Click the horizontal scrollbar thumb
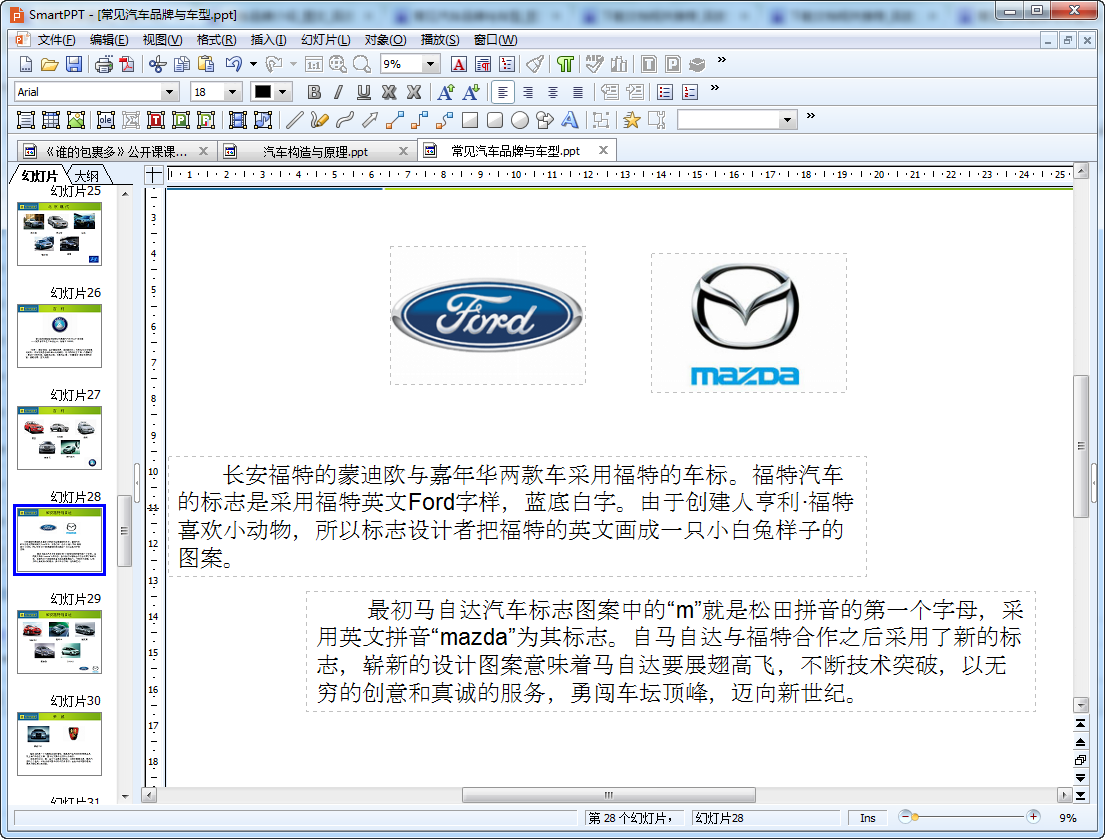This screenshot has width=1105, height=839. 609,795
